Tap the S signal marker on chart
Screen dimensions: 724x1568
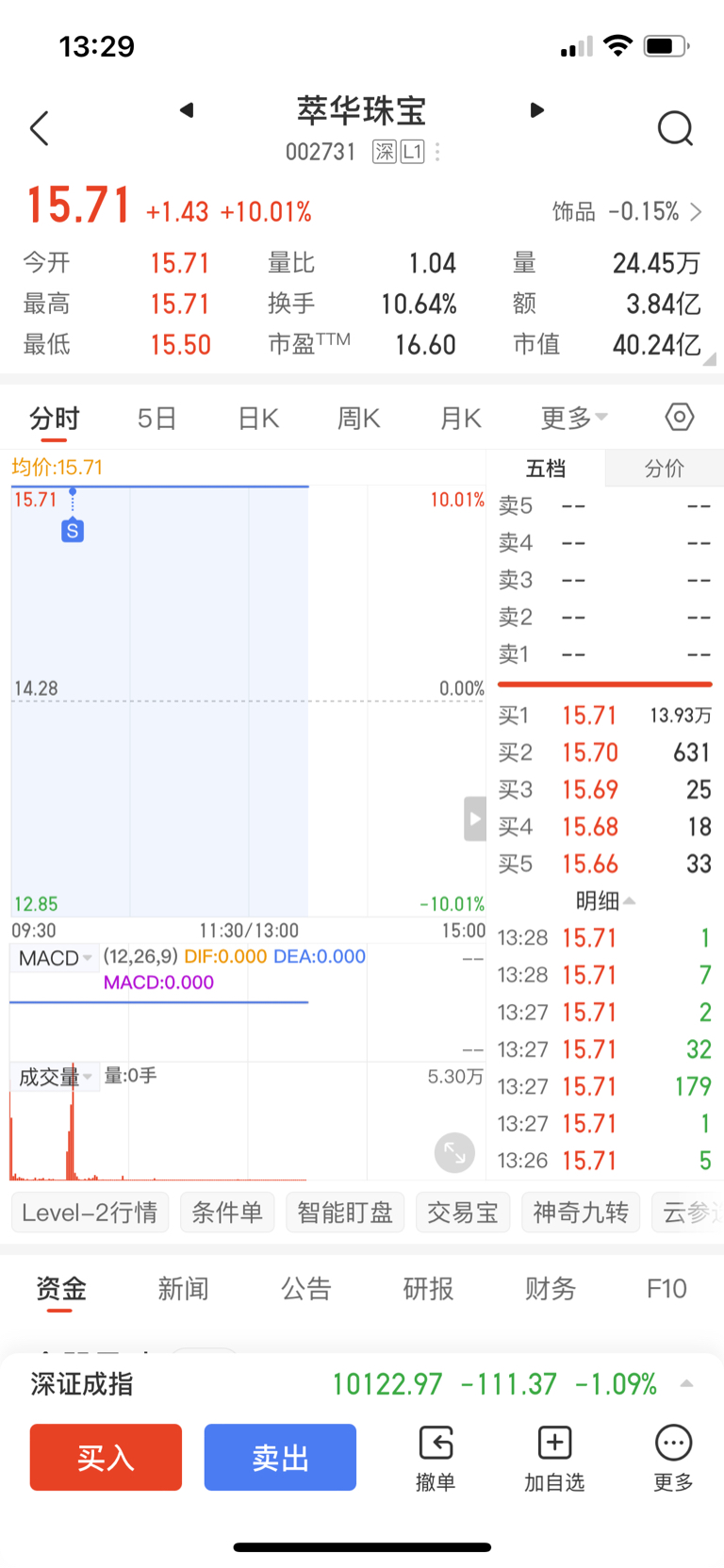coord(73,531)
